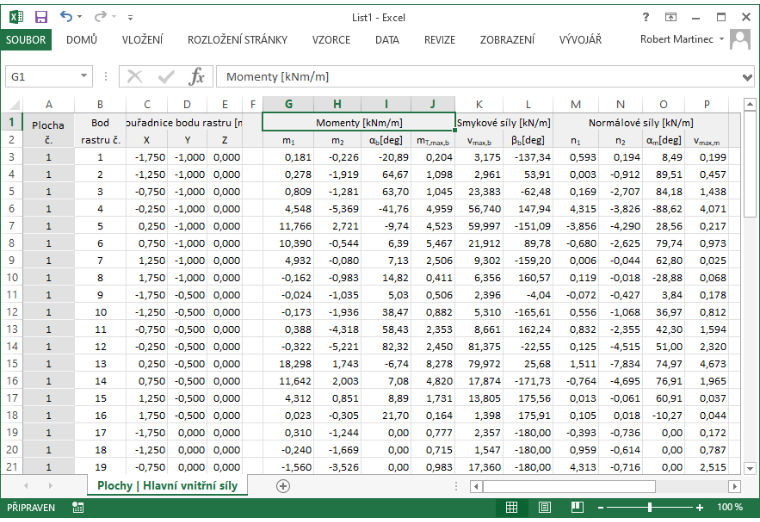Image resolution: width=760 pixels, height=522 pixels.
Task: Click the Name Box showing G1
Action: (42, 77)
